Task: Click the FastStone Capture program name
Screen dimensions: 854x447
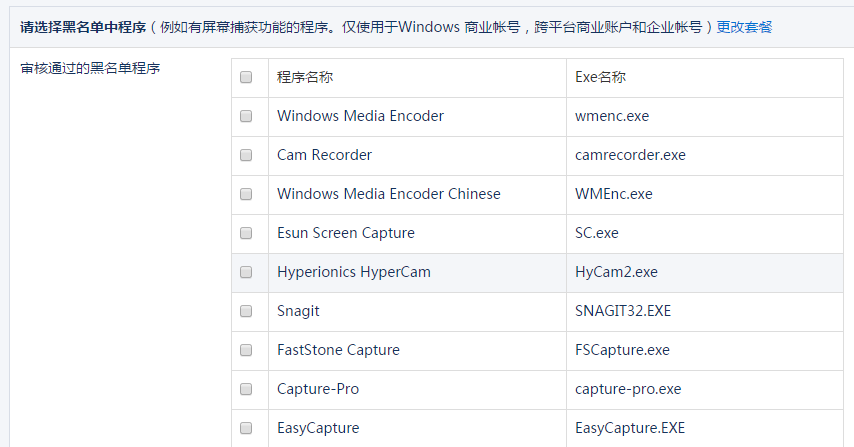Action: [x=338, y=350]
